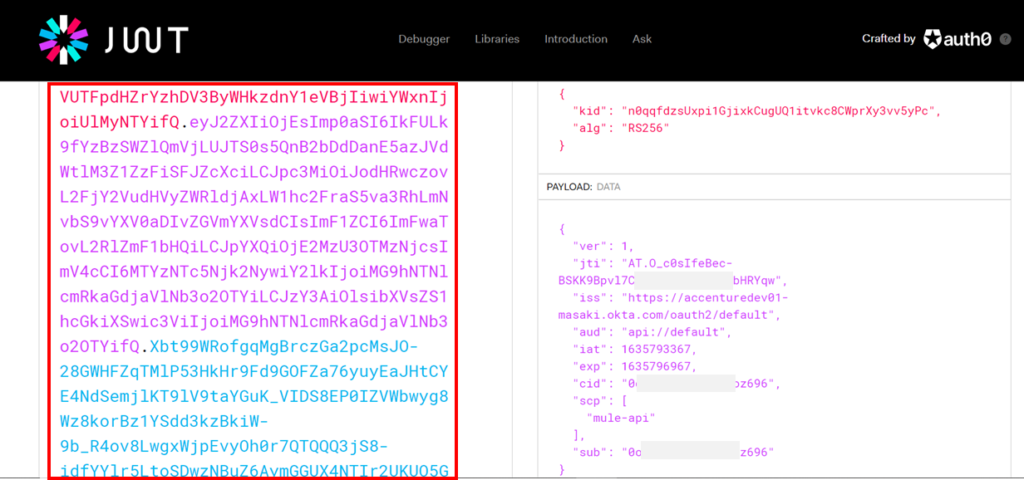The width and height of the screenshot is (1024, 480).
Task: Click the "Crafted by" text
Action: pos(888,39)
